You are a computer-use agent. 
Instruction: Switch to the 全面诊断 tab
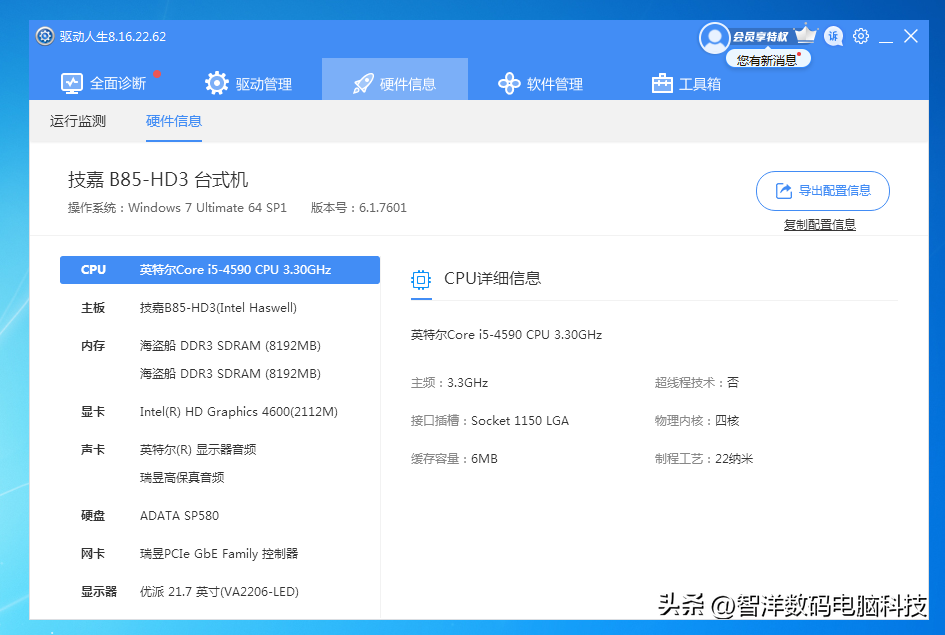[x=103, y=83]
